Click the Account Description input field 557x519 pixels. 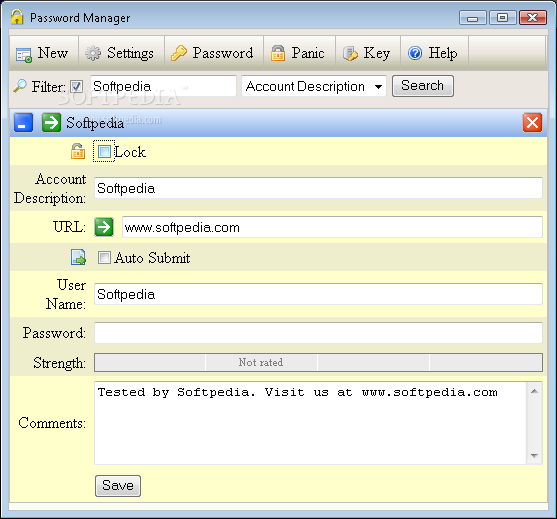318,188
